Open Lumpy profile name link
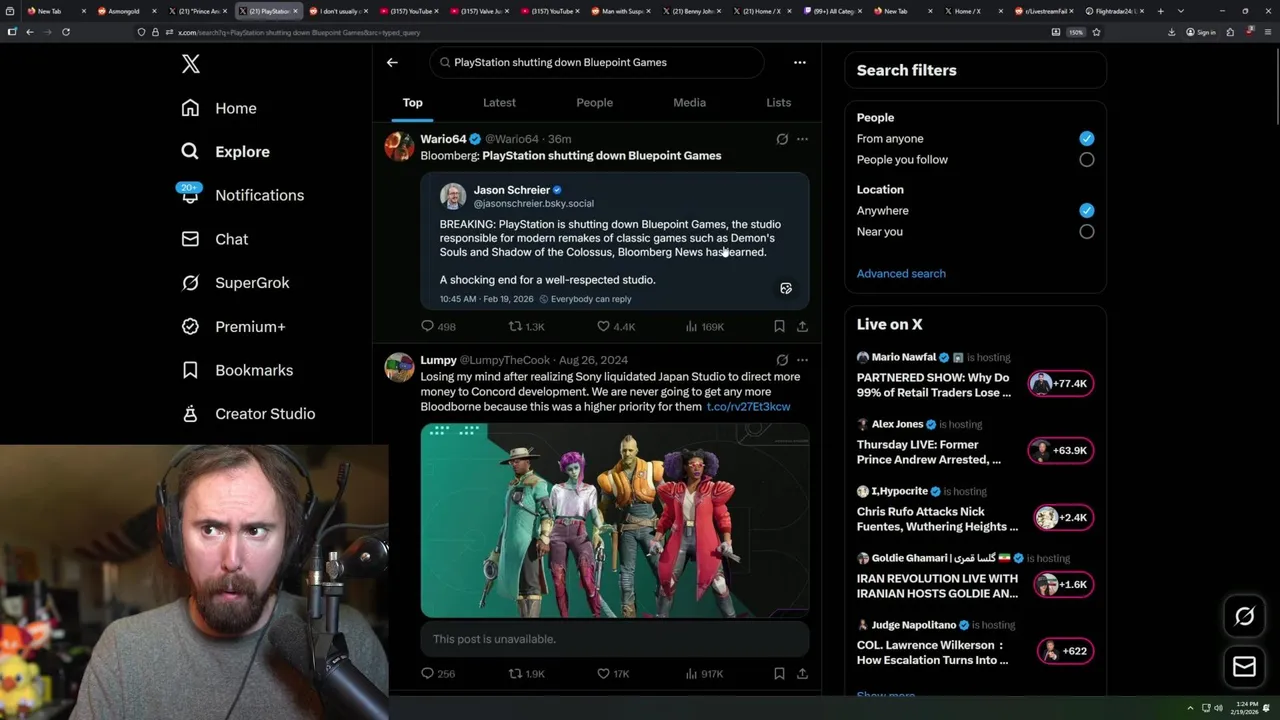This screenshot has height=720, width=1280. (x=438, y=360)
